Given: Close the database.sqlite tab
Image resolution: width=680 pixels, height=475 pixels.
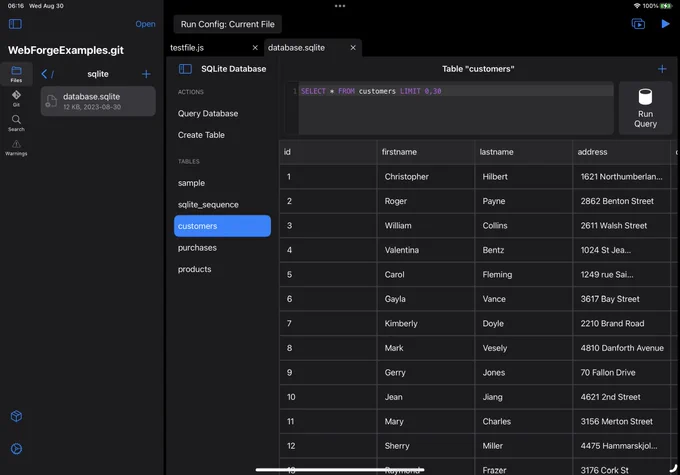Looking at the screenshot, I should [353, 48].
